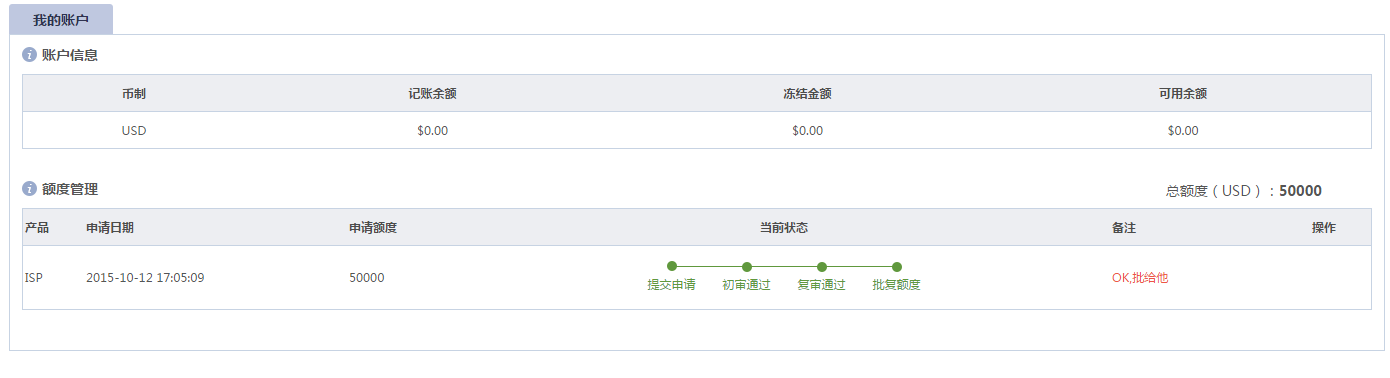Click the 操作 column header
This screenshot has width=1390, height=378.
tap(1324, 228)
